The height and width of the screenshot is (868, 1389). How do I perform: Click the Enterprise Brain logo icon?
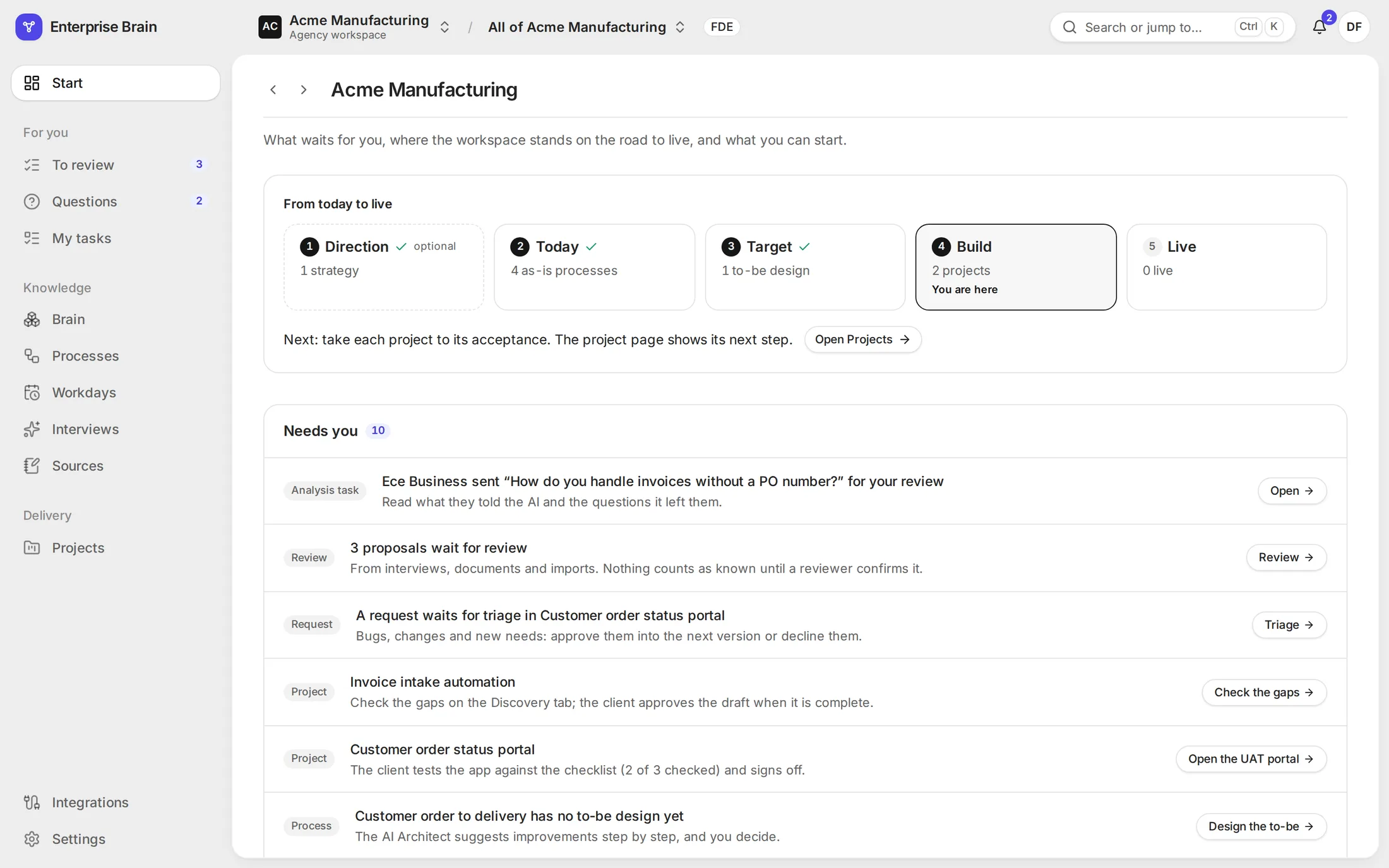(x=28, y=27)
